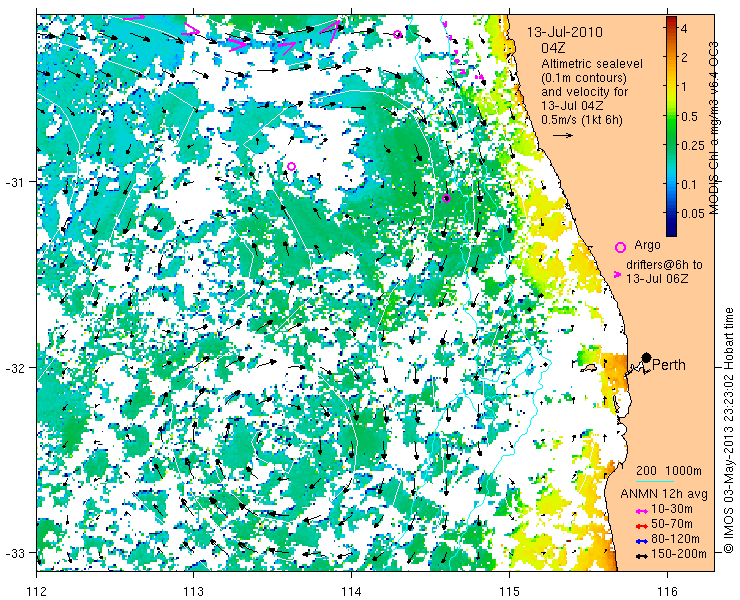Click the Argo float circle near 114.6, -31.1

[446, 198]
